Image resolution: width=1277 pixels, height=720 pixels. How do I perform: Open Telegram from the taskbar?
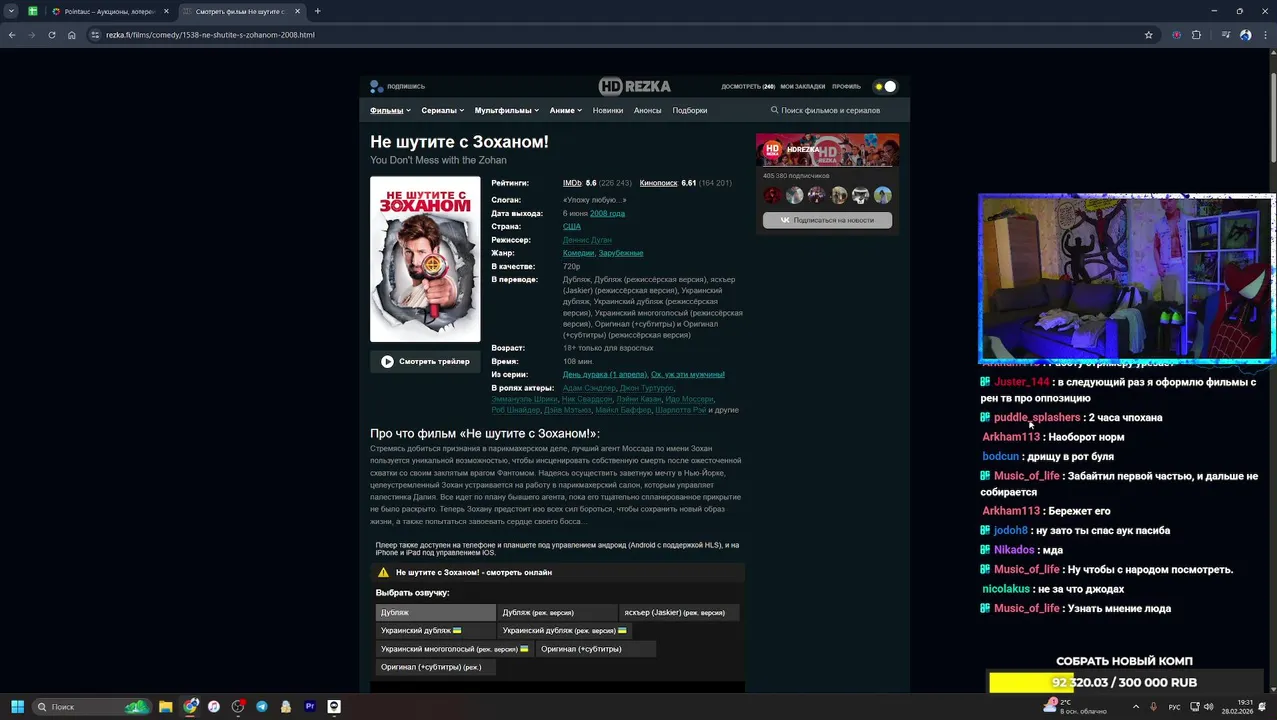coord(262,707)
